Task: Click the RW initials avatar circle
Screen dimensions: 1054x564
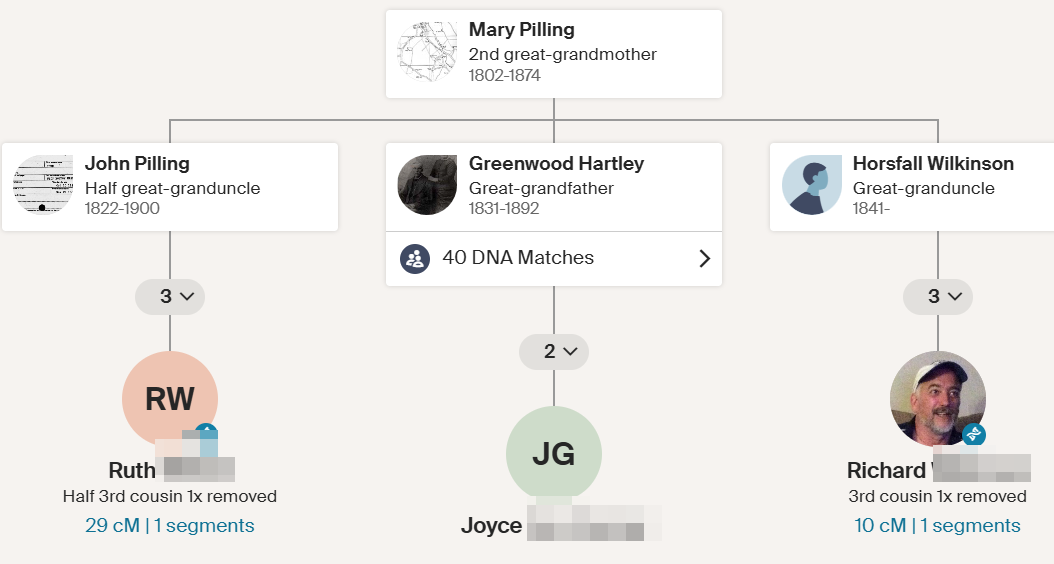Action: 169,398
